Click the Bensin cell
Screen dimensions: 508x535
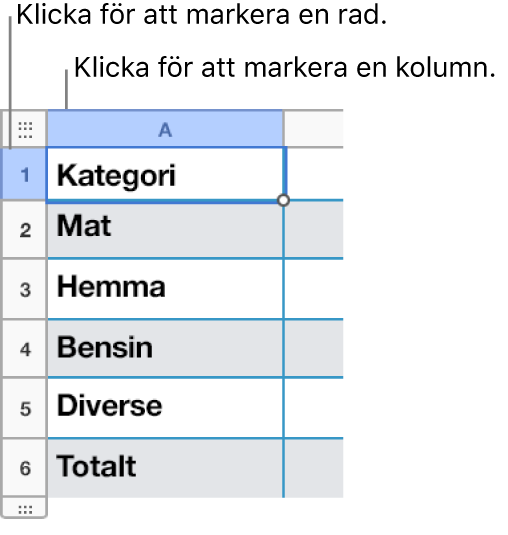[165, 349]
